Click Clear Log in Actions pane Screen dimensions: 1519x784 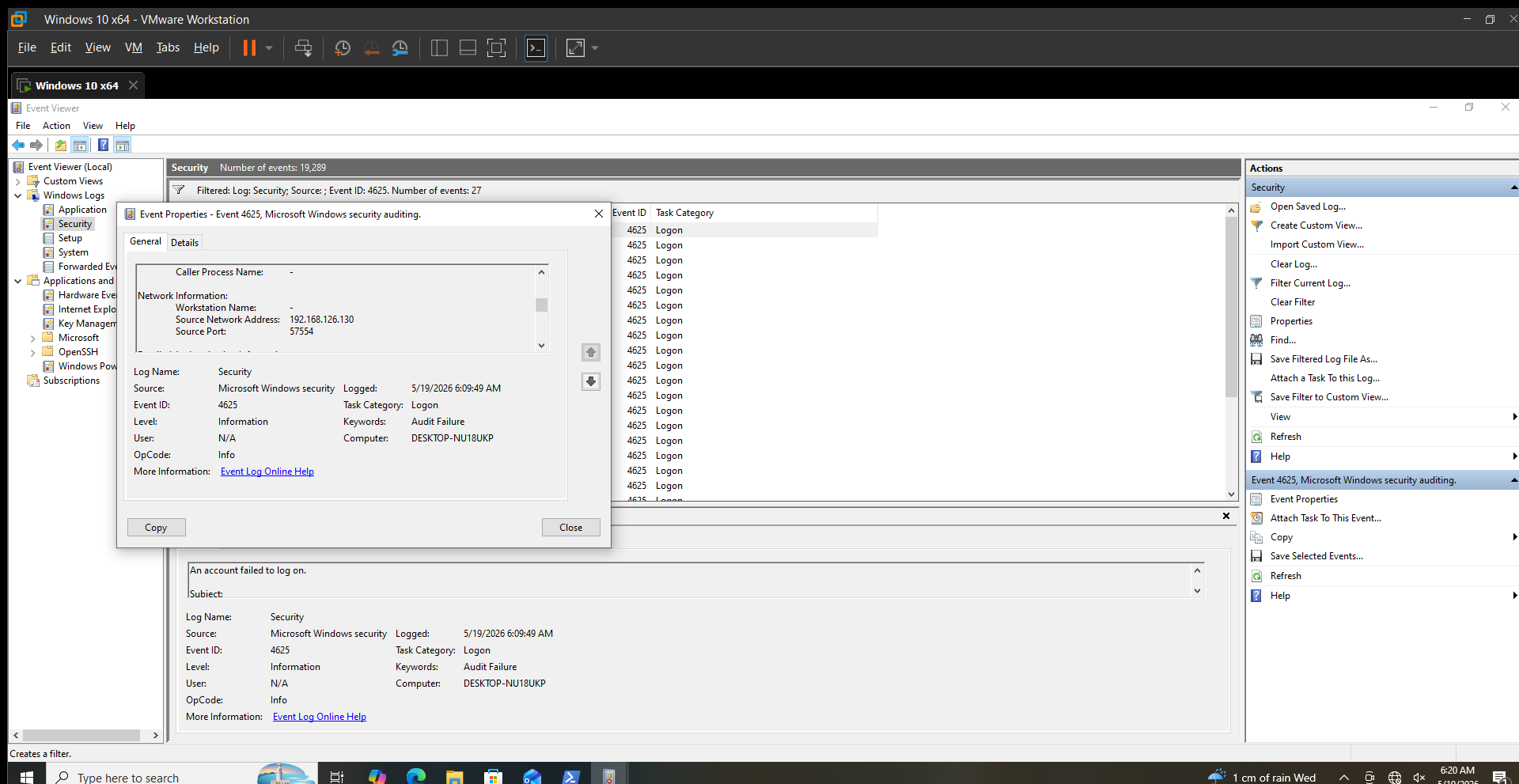point(1294,264)
